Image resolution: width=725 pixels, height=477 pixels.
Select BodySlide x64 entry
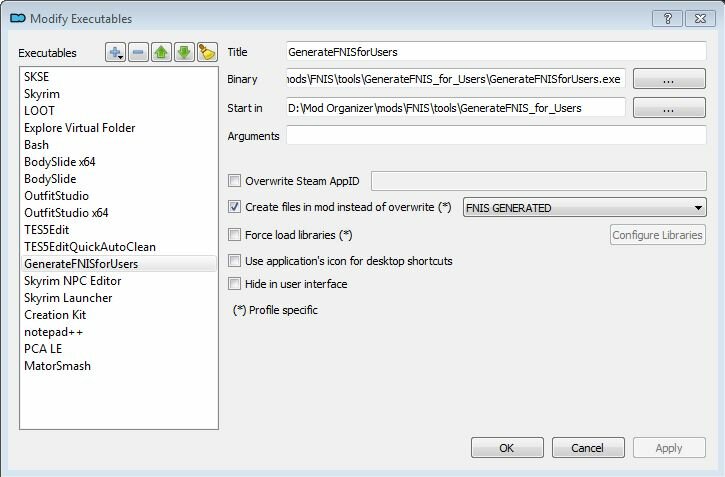(118, 162)
